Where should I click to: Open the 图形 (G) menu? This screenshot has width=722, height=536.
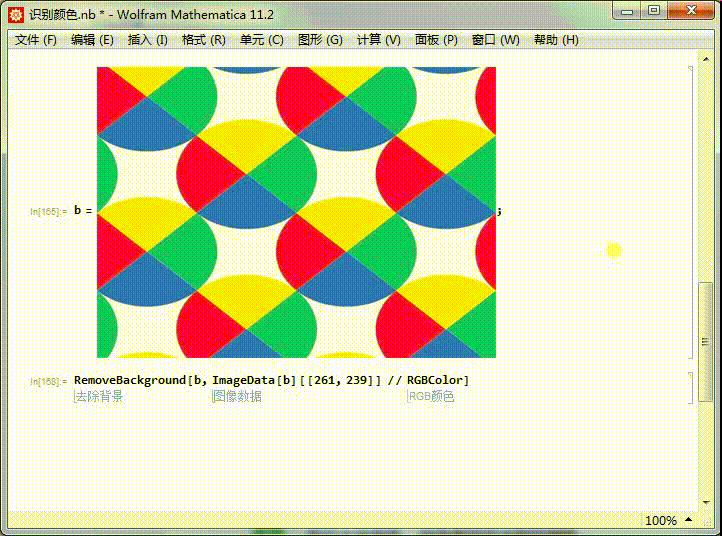[x=320, y=40]
